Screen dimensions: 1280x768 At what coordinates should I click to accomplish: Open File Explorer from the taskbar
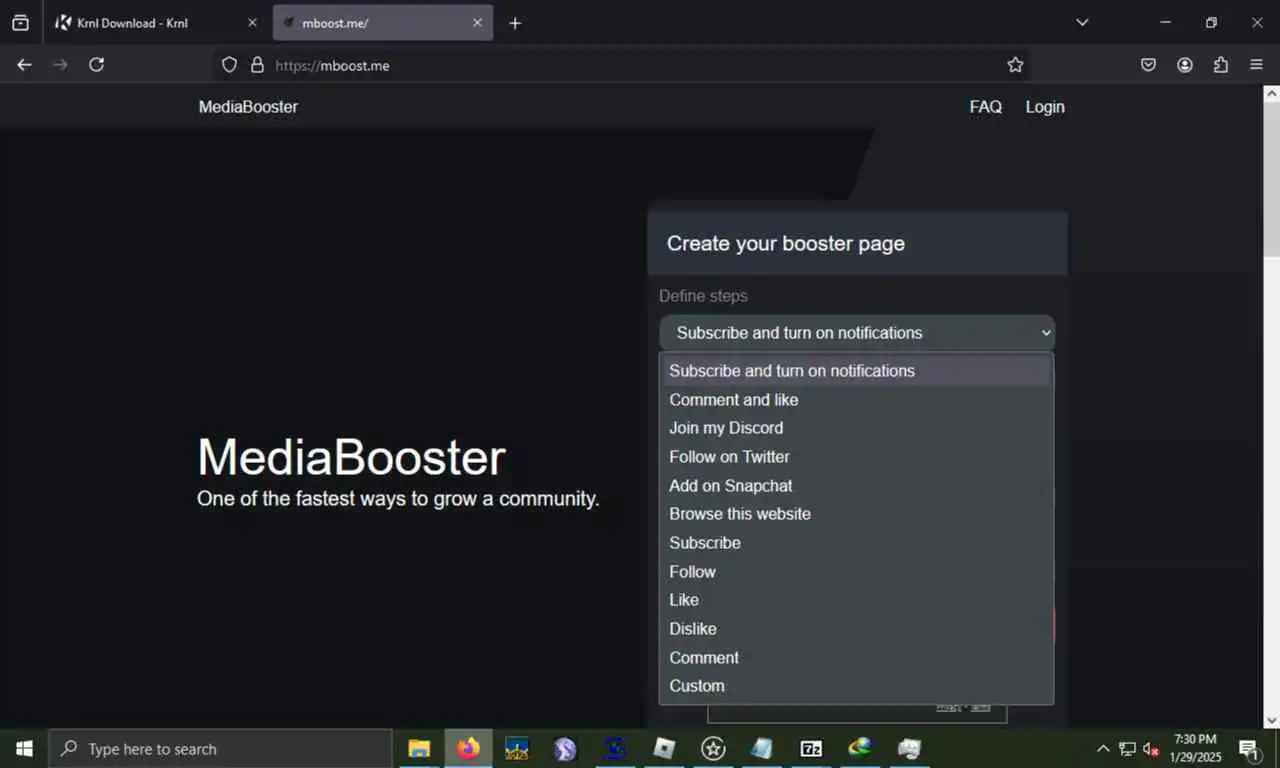coord(419,749)
